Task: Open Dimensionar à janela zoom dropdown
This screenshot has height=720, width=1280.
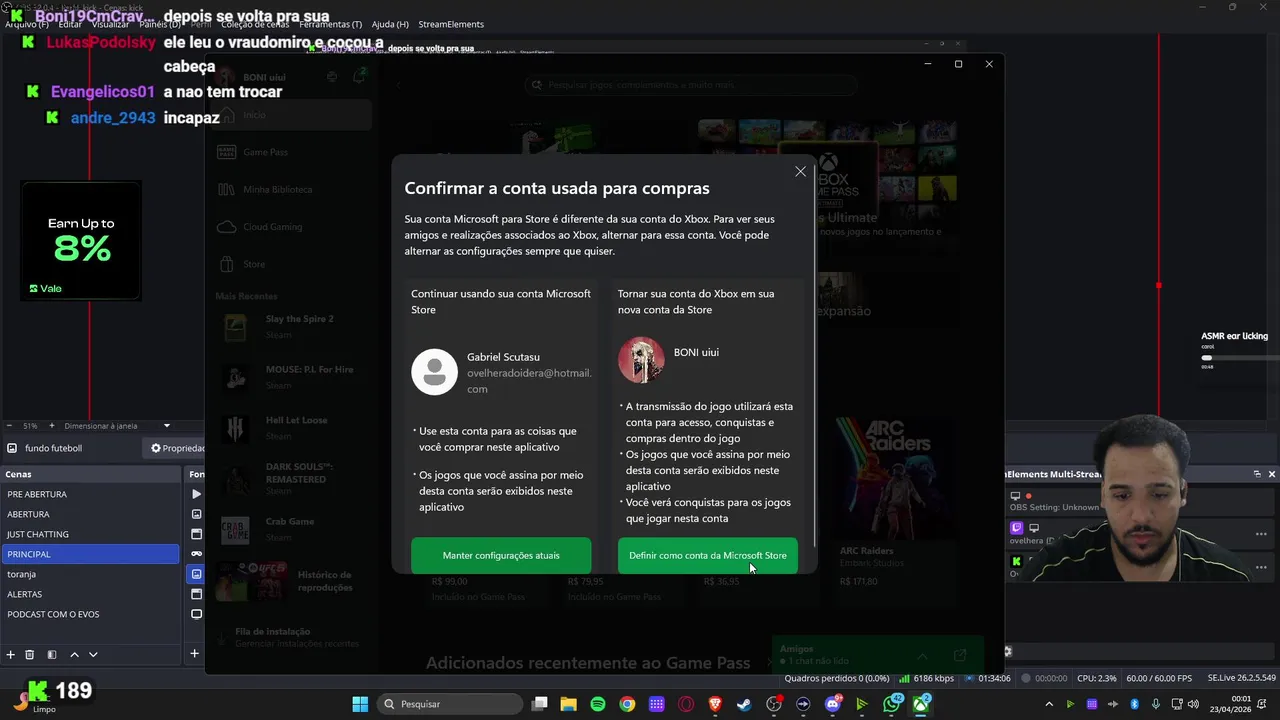Action: click(118, 426)
